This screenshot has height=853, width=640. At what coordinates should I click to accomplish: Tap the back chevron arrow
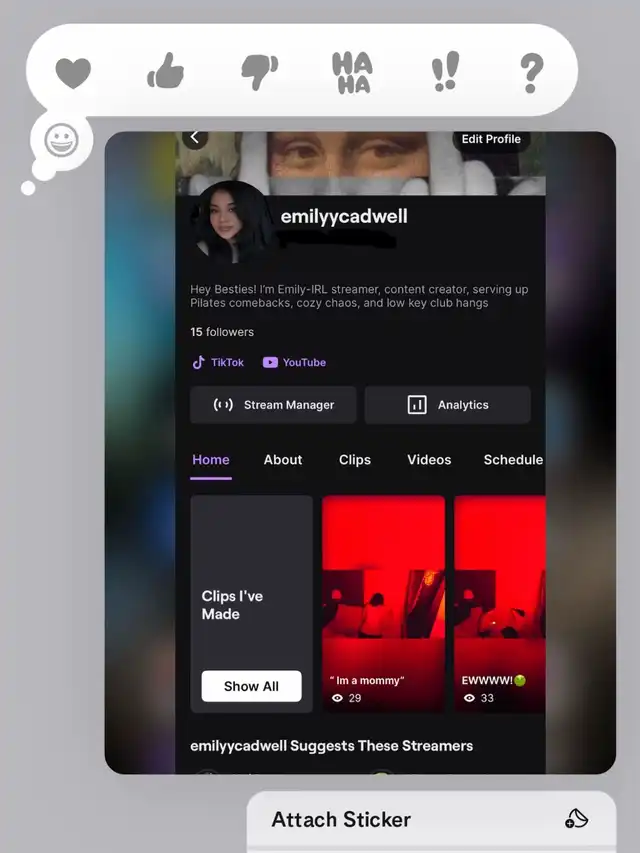[195, 138]
